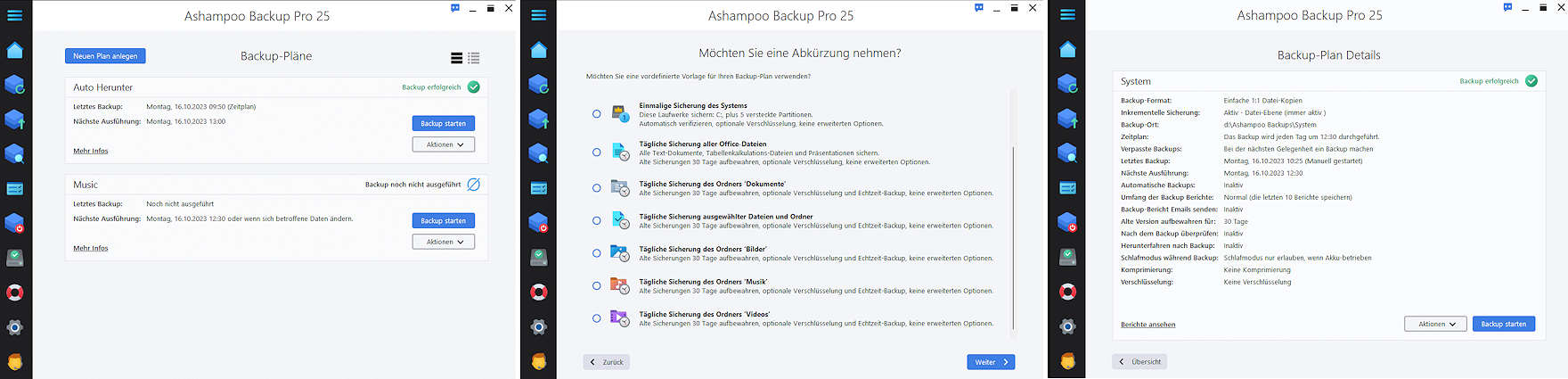Open 'Mehr Infos' link for Music plan
The height and width of the screenshot is (379, 1568).
tap(91, 248)
